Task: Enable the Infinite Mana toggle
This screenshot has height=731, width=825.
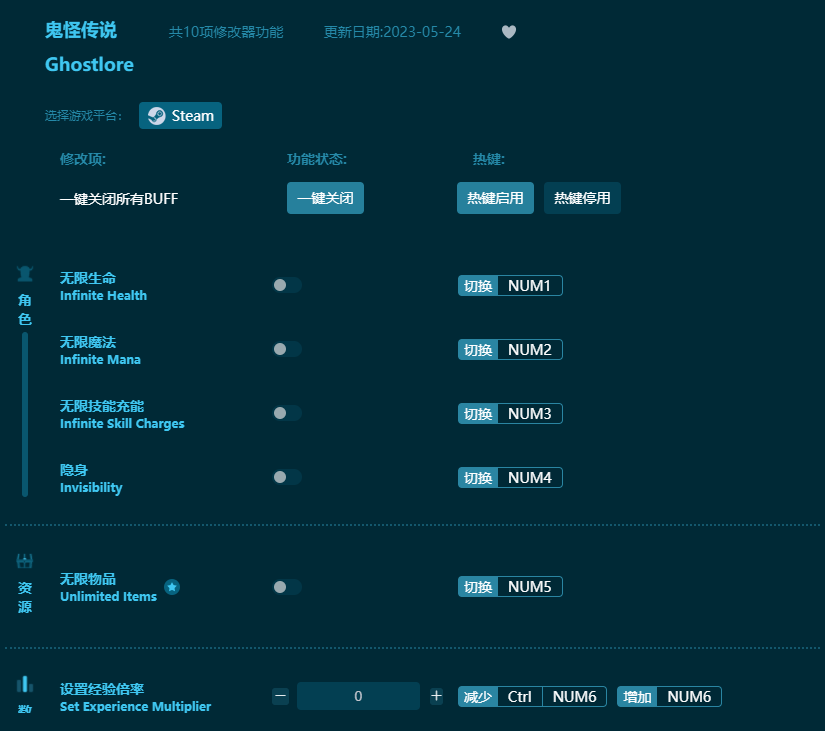Action: 287,349
